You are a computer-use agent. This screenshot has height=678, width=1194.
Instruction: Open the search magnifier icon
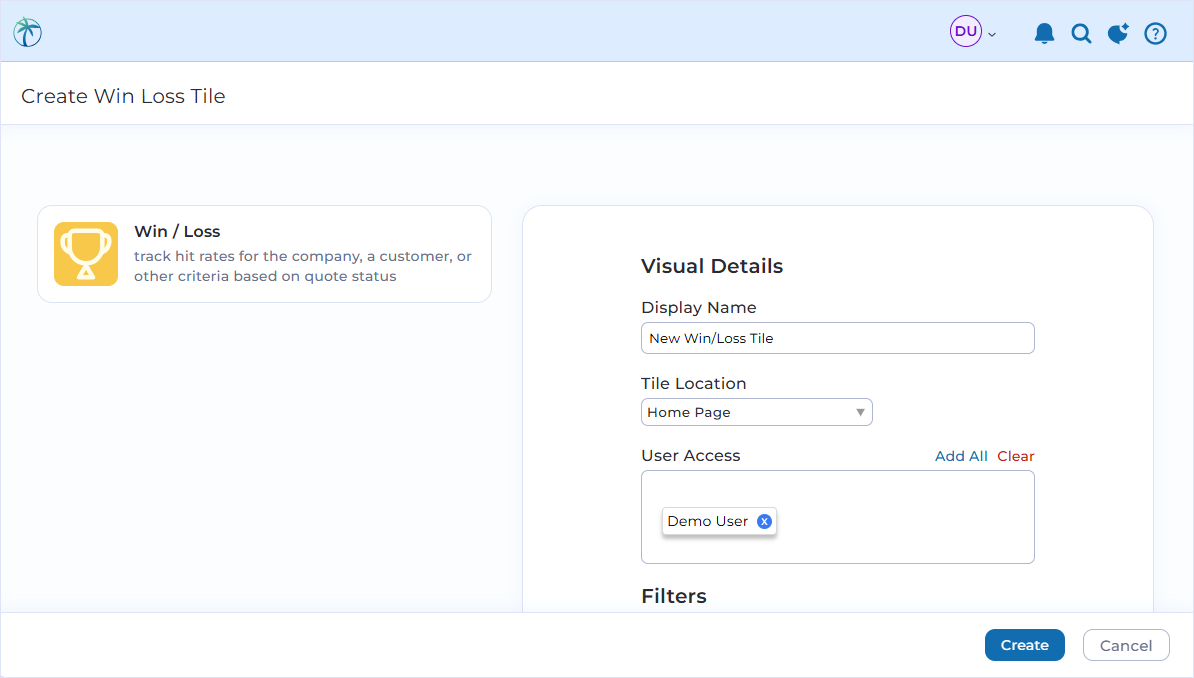click(1081, 34)
